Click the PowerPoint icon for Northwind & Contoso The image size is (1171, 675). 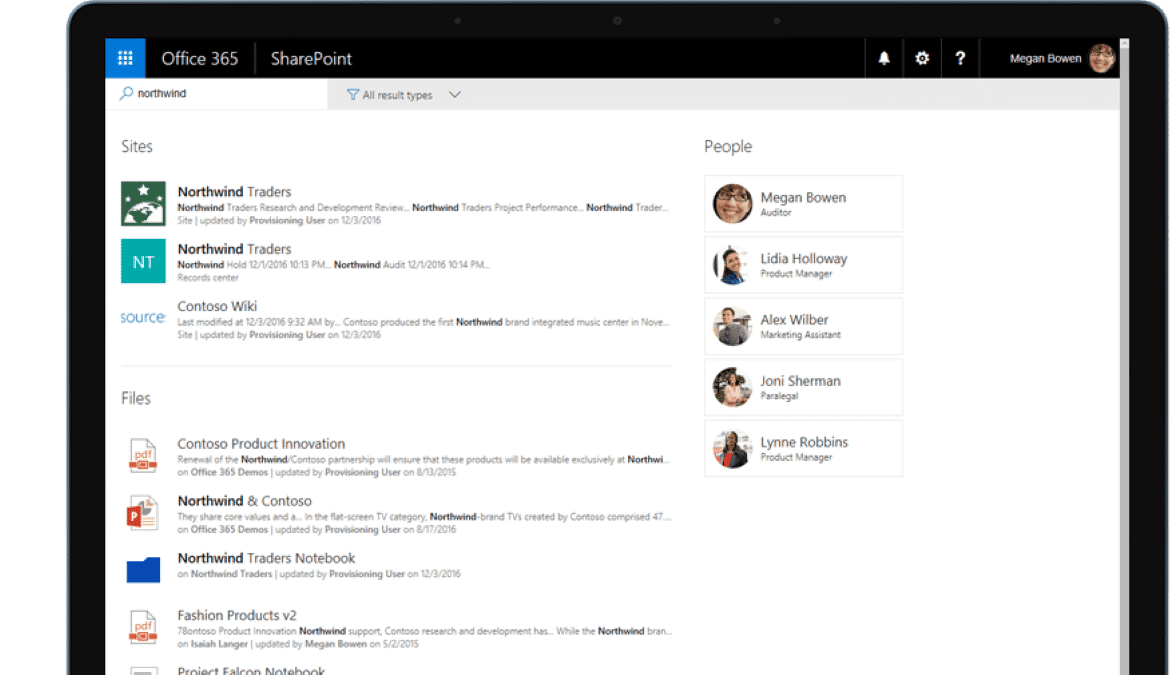tap(142, 513)
